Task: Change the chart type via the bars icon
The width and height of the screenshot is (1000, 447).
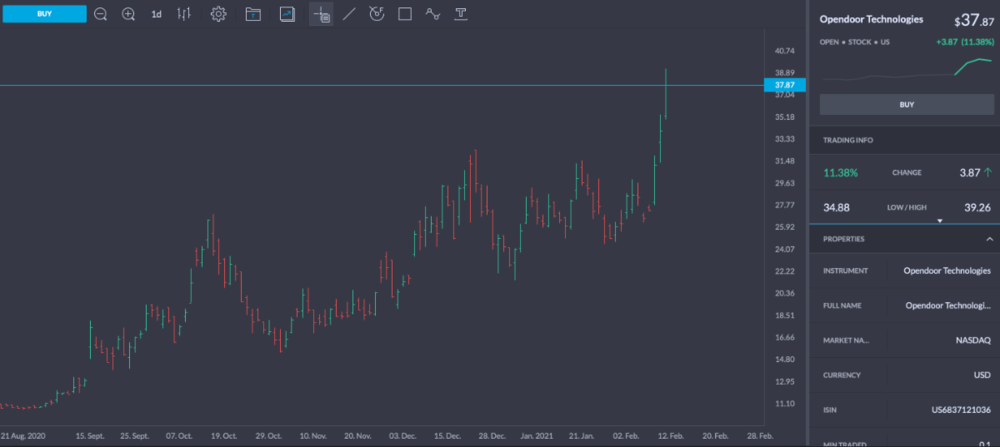Action: pyautogui.click(x=184, y=14)
